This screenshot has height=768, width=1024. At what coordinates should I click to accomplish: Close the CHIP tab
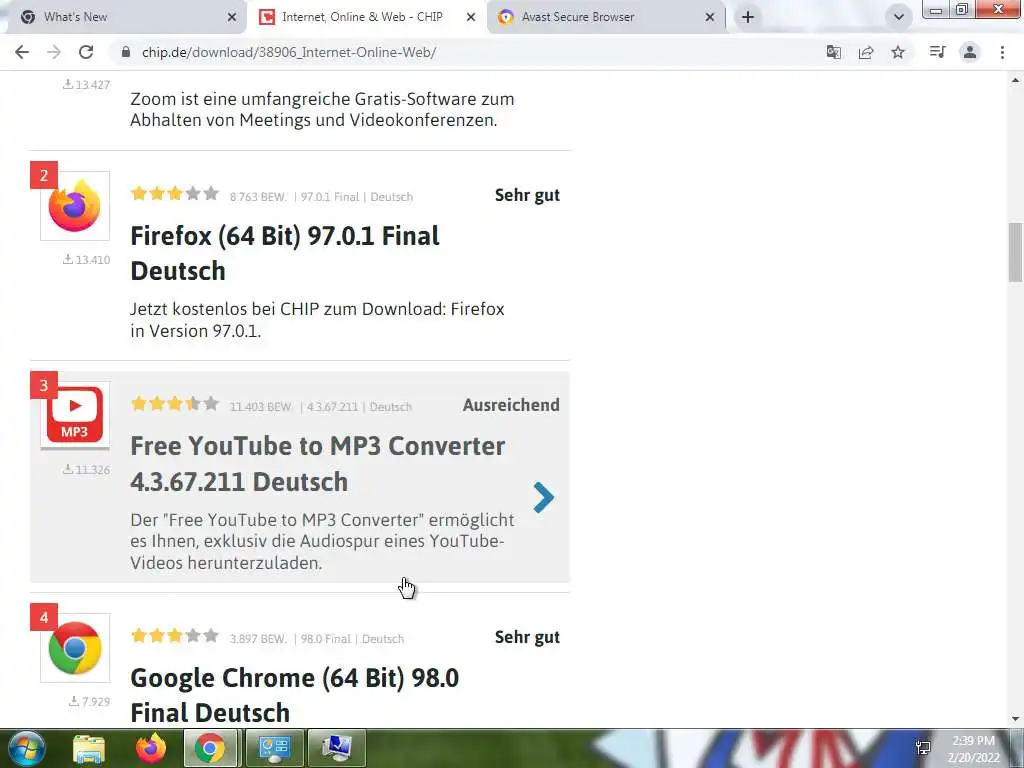tap(471, 18)
